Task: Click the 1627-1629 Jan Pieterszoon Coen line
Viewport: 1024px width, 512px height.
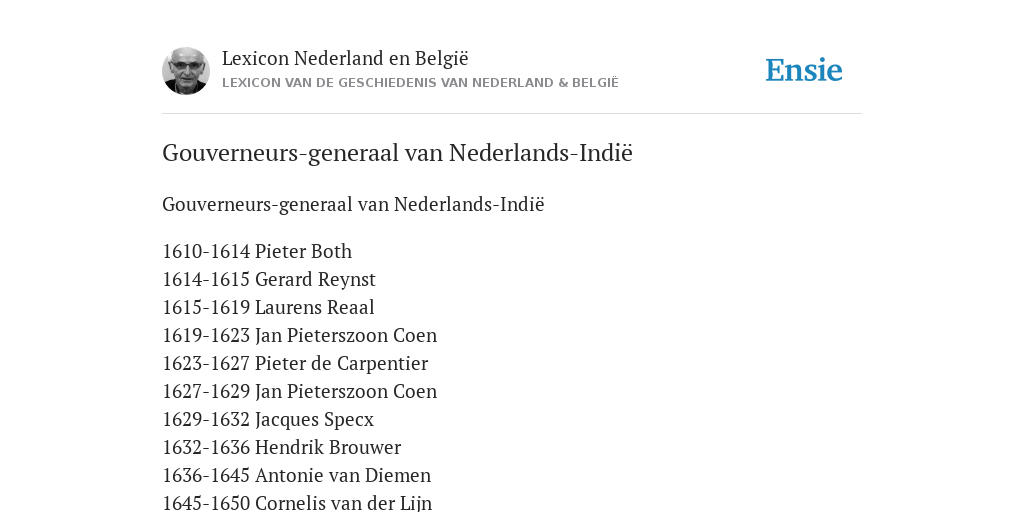Action: click(300, 391)
